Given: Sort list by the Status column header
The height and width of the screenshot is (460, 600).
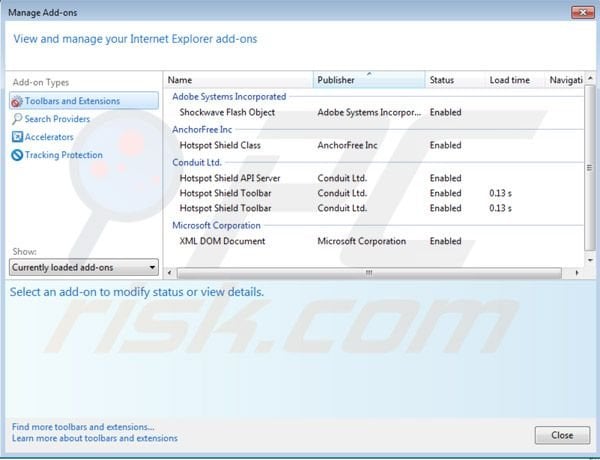Looking at the screenshot, I should click(x=455, y=80).
